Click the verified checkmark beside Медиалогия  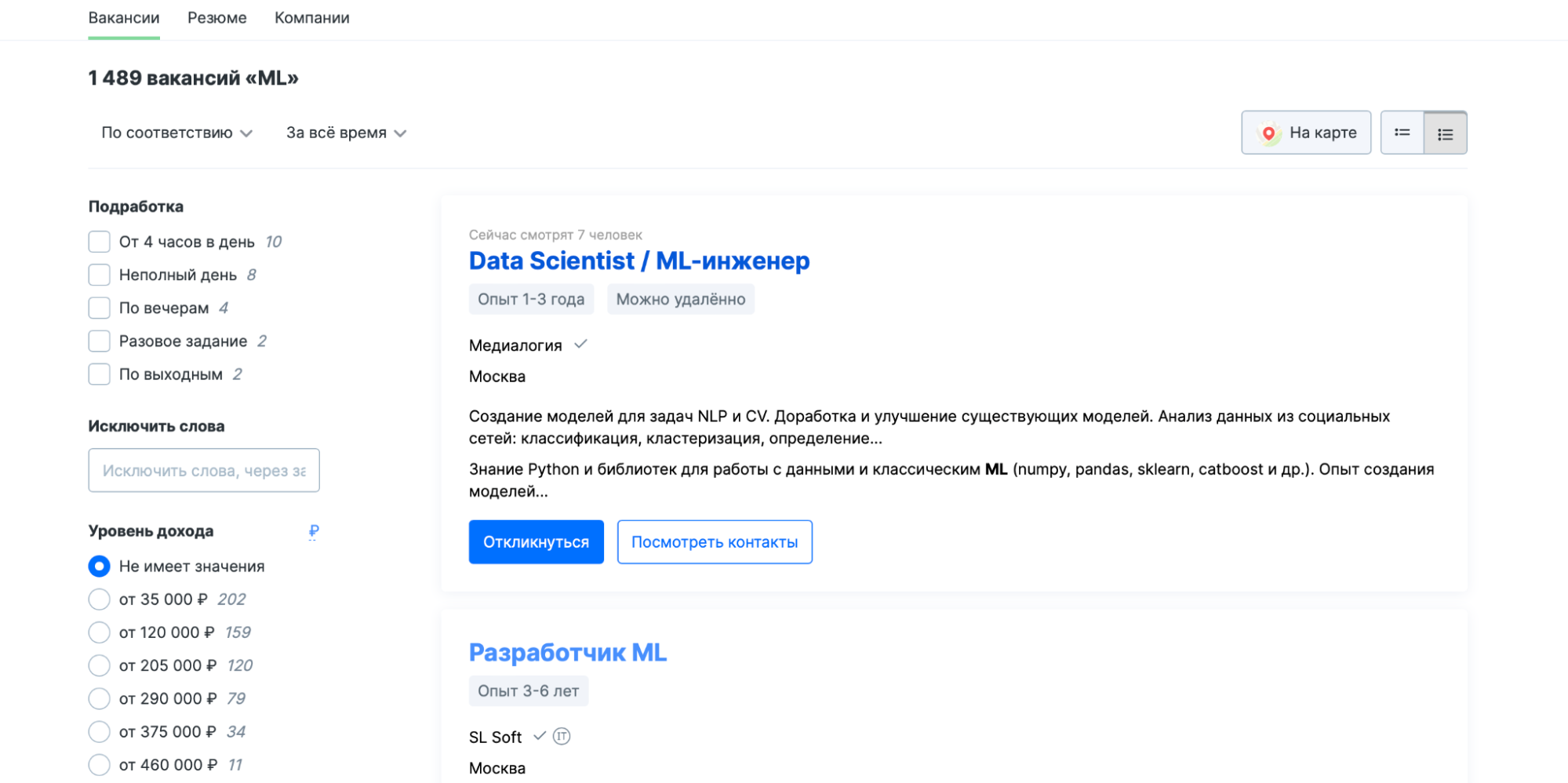[x=581, y=344]
